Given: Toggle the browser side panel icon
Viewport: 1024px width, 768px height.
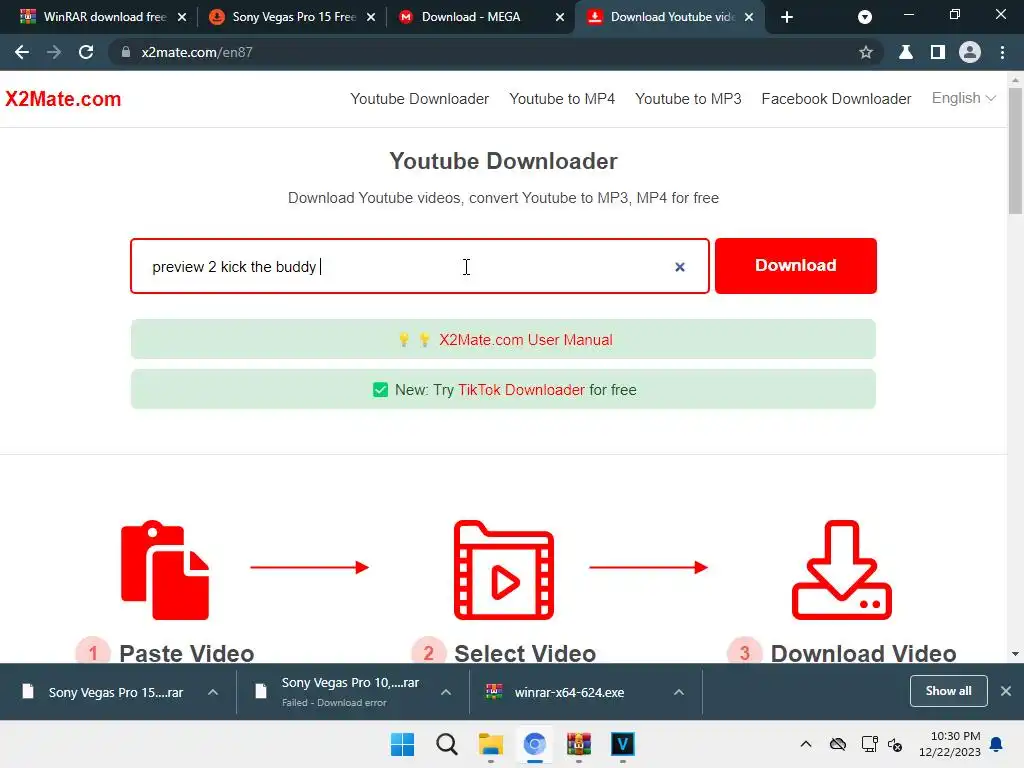Looking at the screenshot, I should [x=938, y=52].
